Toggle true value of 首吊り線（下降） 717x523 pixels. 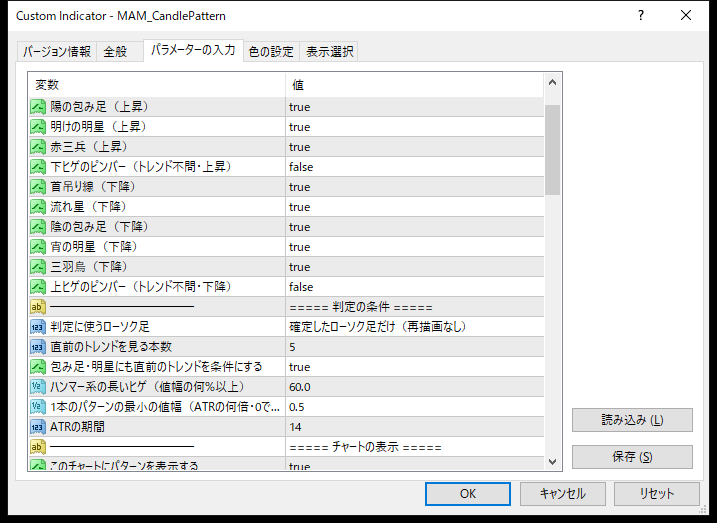(x=415, y=187)
